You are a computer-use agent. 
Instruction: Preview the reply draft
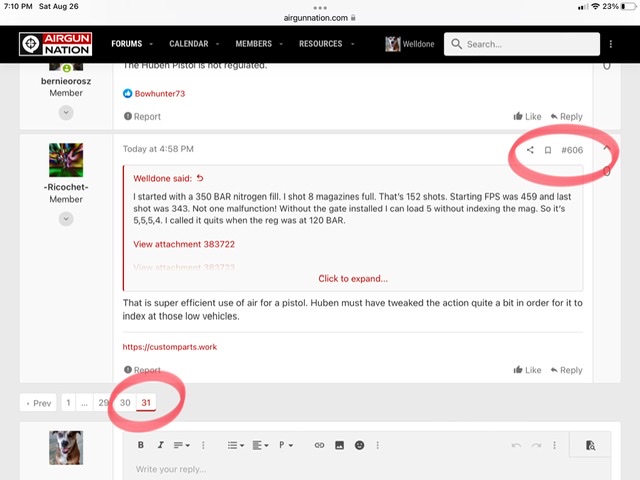tap(590, 445)
